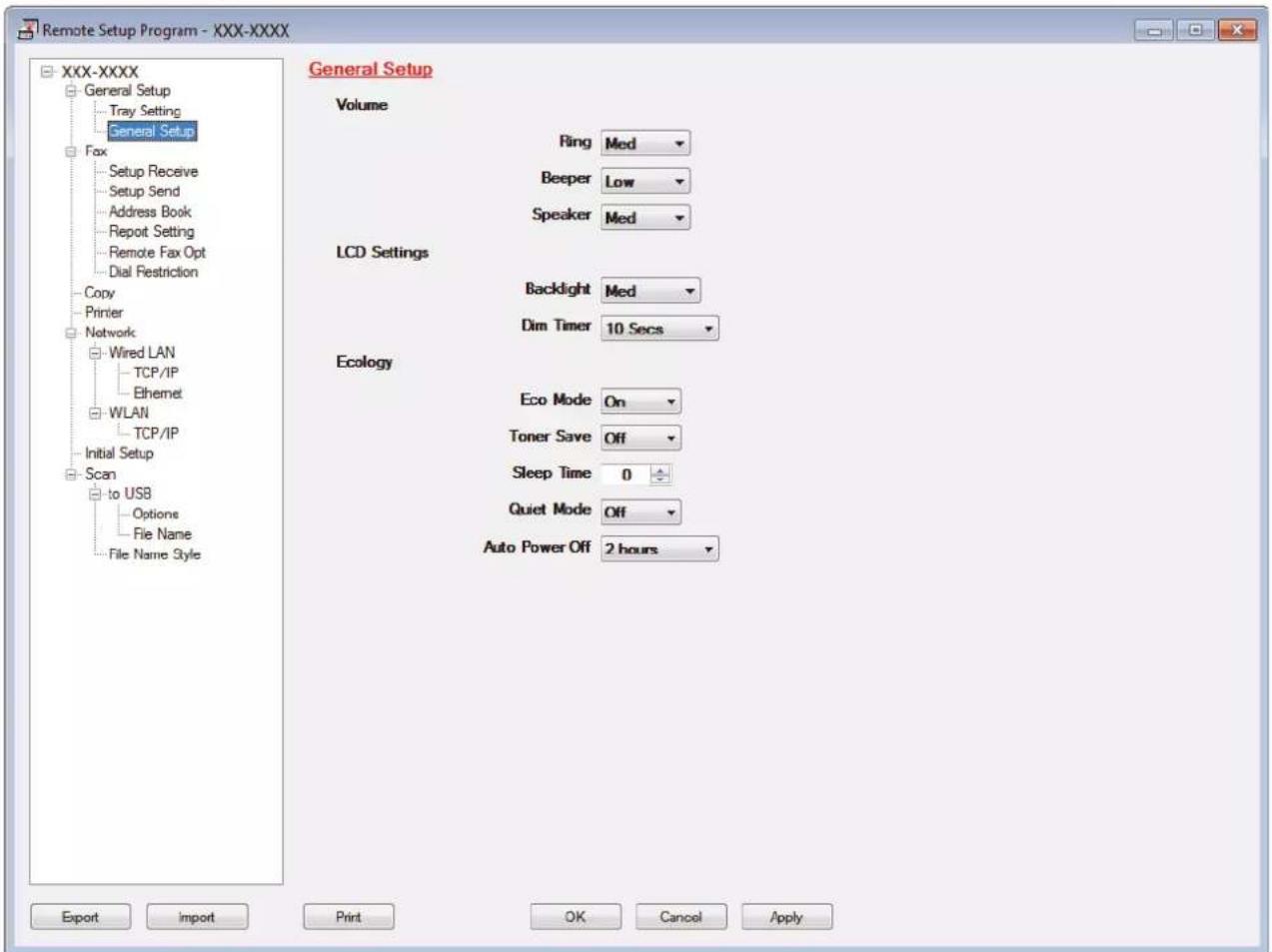1272x952 pixels.
Task: Open Address Book in the tree
Action: tap(150, 211)
